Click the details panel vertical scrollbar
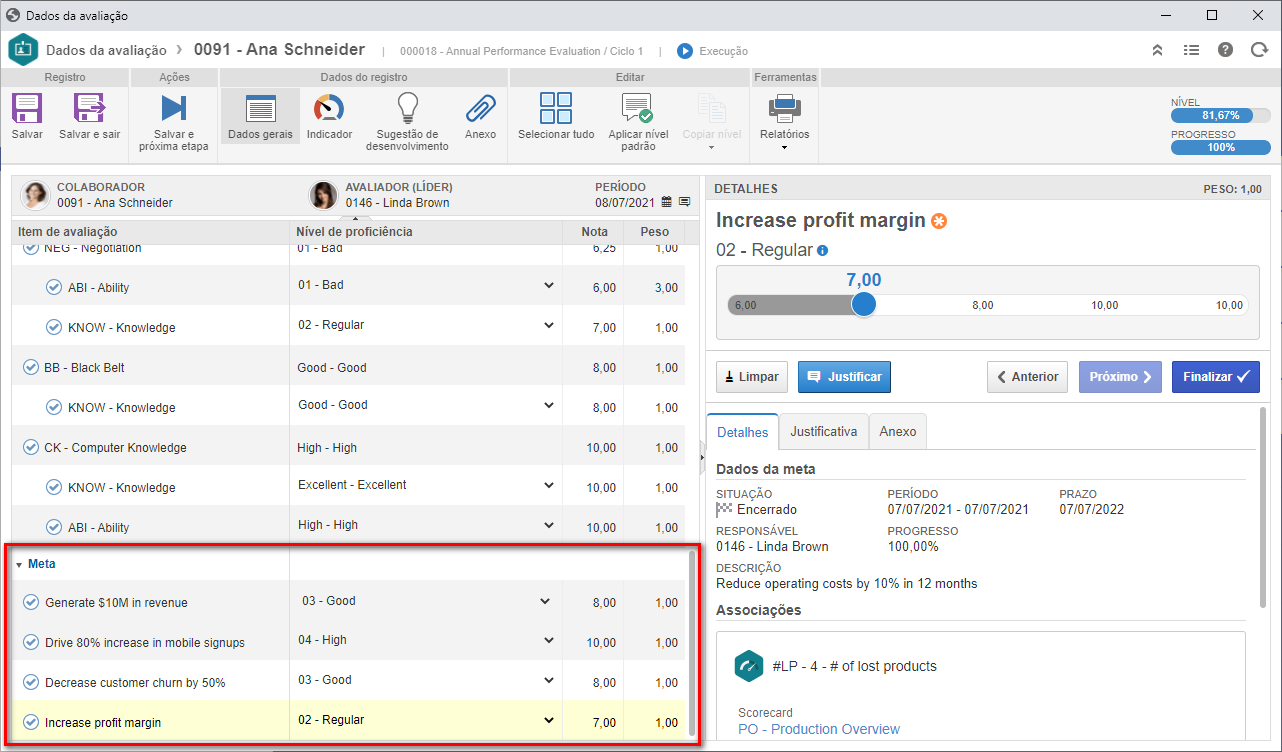Image resolution: width=1282 pixels, height=752 pixels. click(x=1265, y=507)
